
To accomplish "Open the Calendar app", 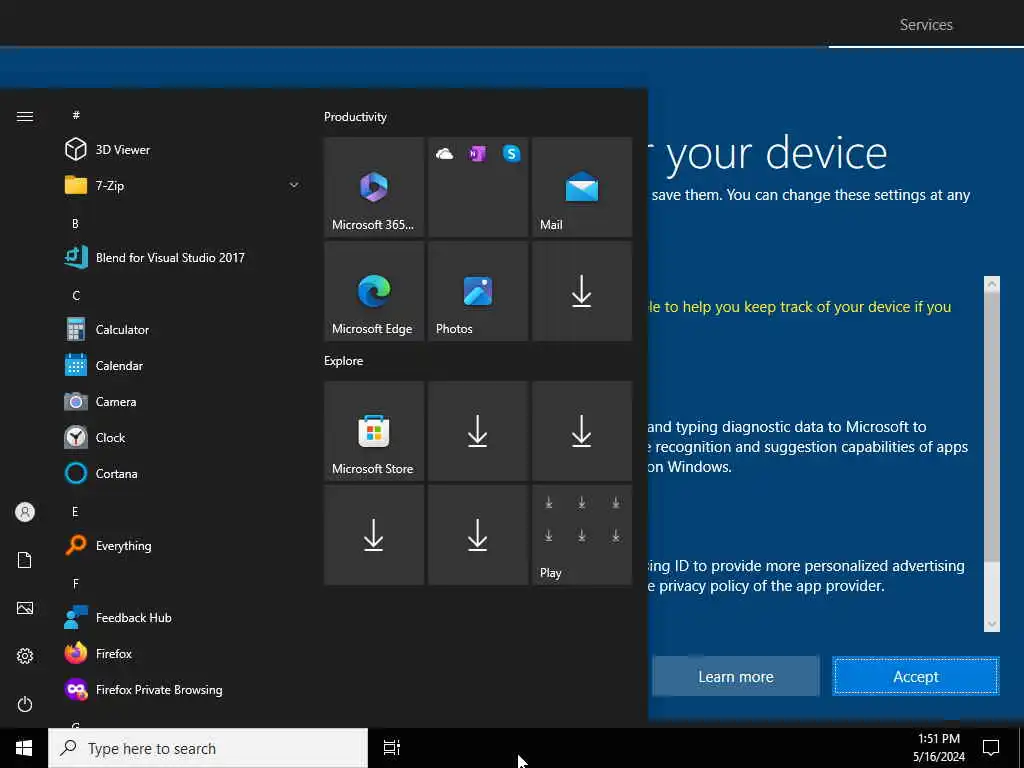I will [183, 365].
